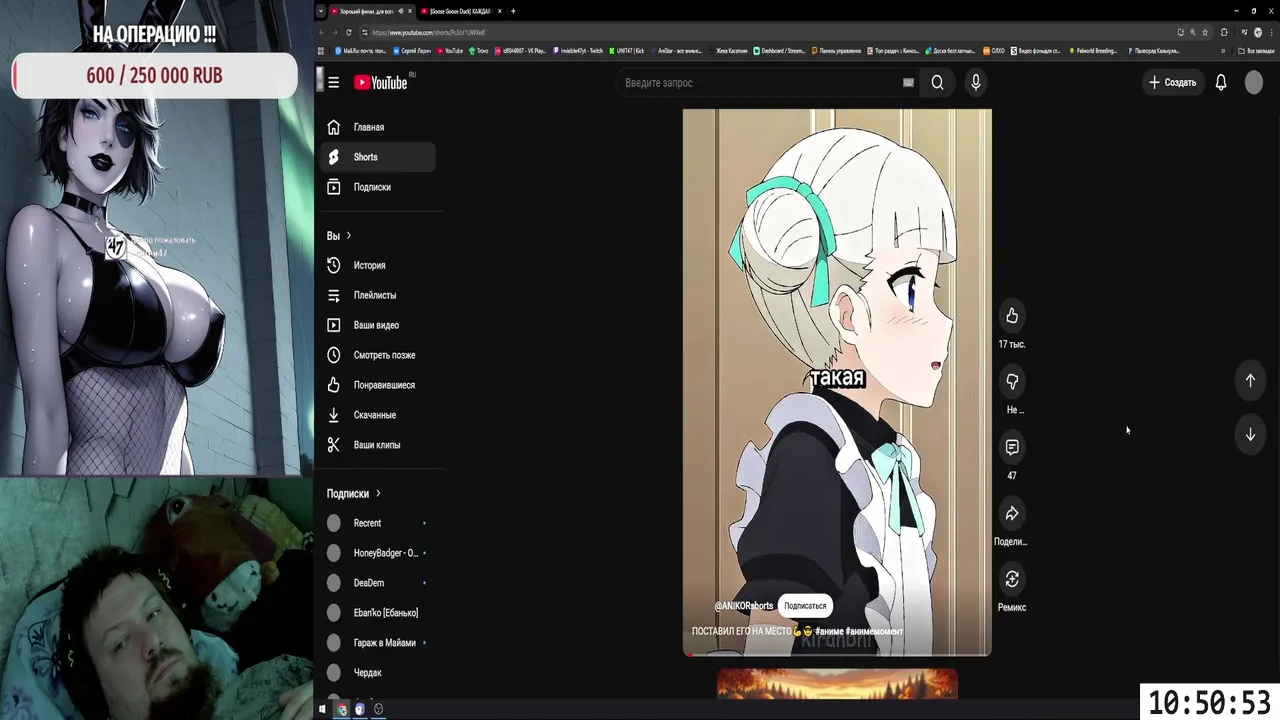
Task: Open the browser extensions puzzle icon
Action: pos(1224,32)
